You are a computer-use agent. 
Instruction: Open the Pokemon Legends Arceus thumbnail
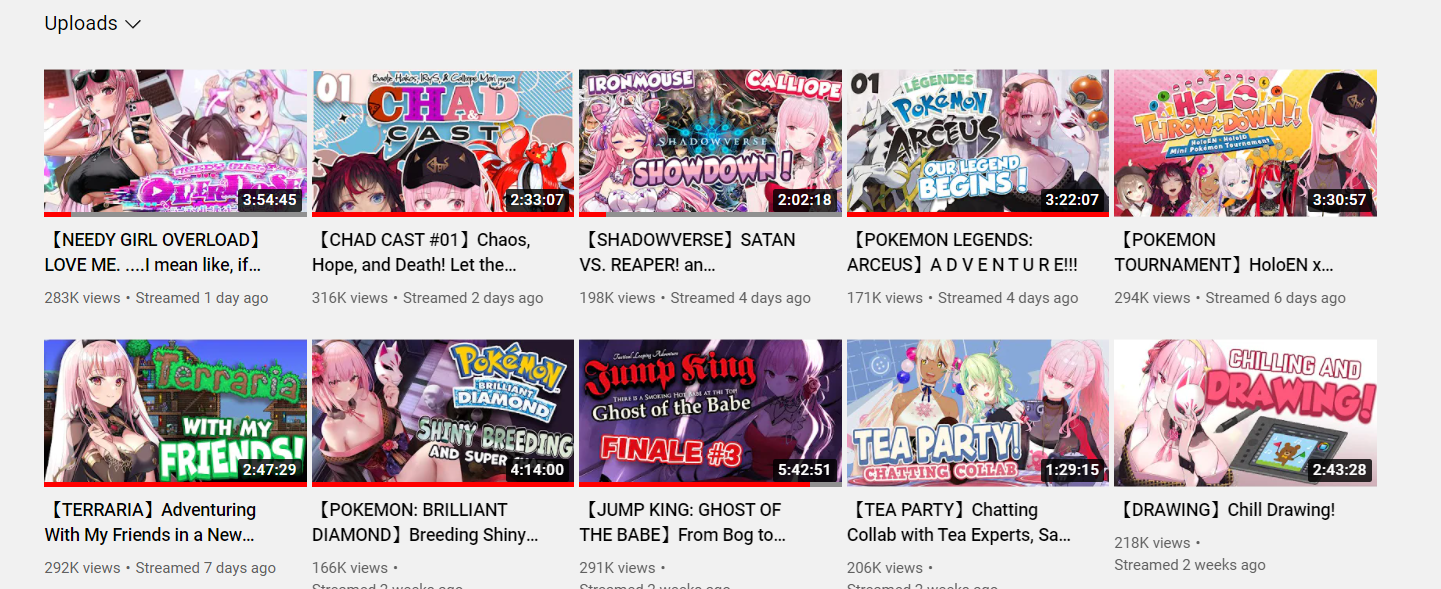pyautogui.click(x=978, y=143)
